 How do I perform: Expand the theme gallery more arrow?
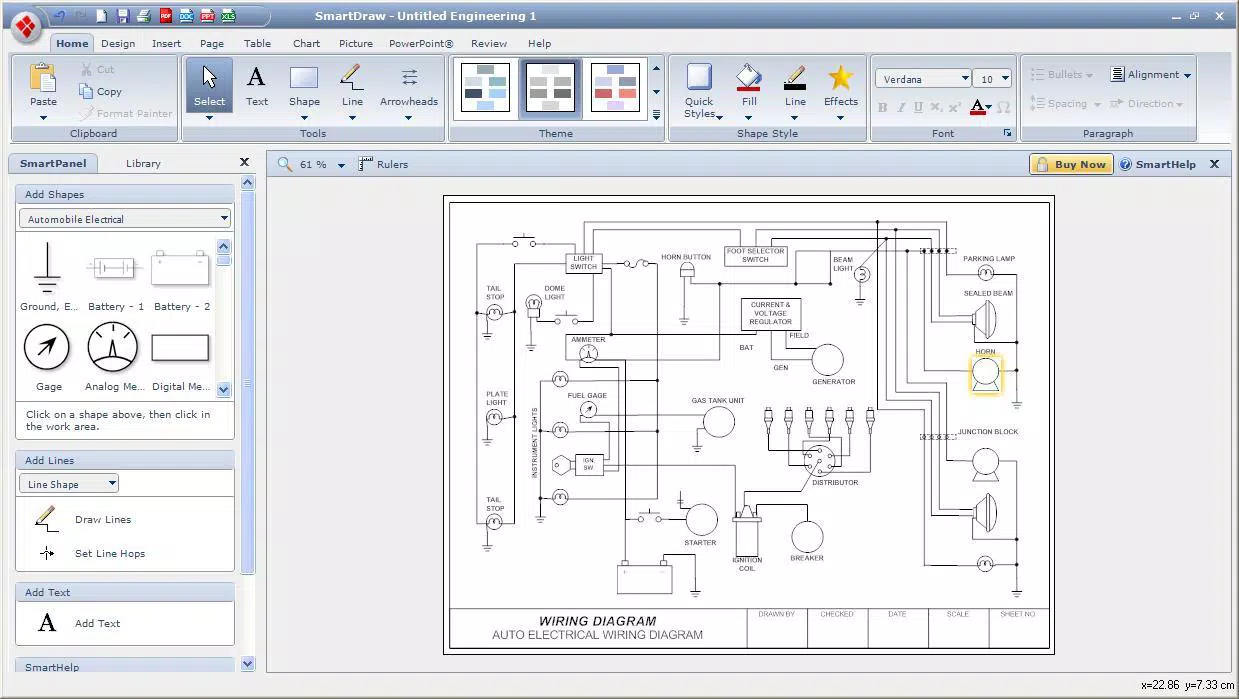[x=657, y=115]
